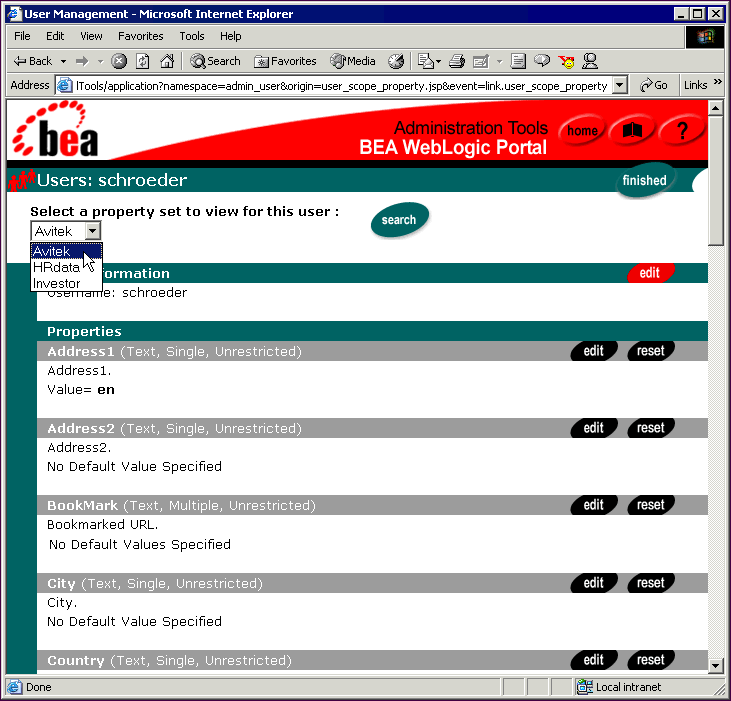This screenshot has width=731, height=701.
Task: Open the Favorites pane in toolbar
Action: pyautogui.click(x=285, y=61)
